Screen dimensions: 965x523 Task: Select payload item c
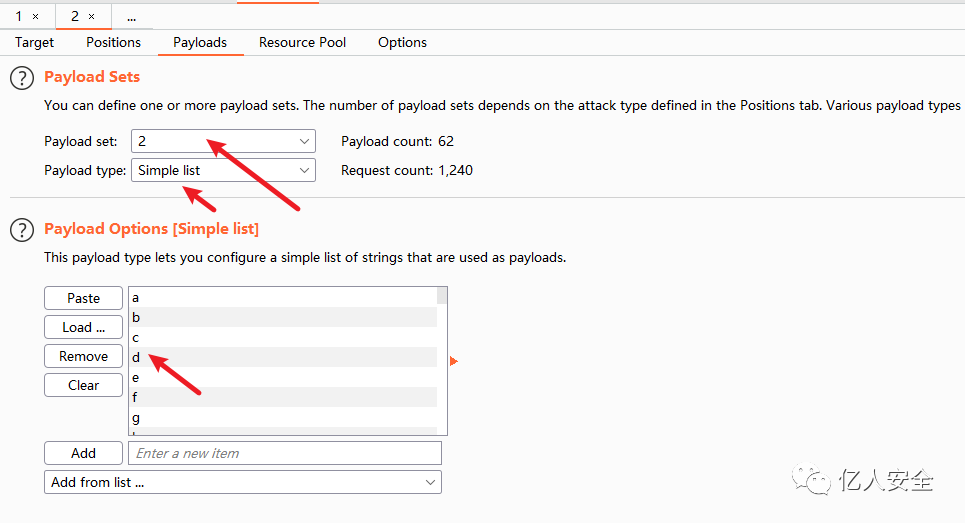point(283,338)
